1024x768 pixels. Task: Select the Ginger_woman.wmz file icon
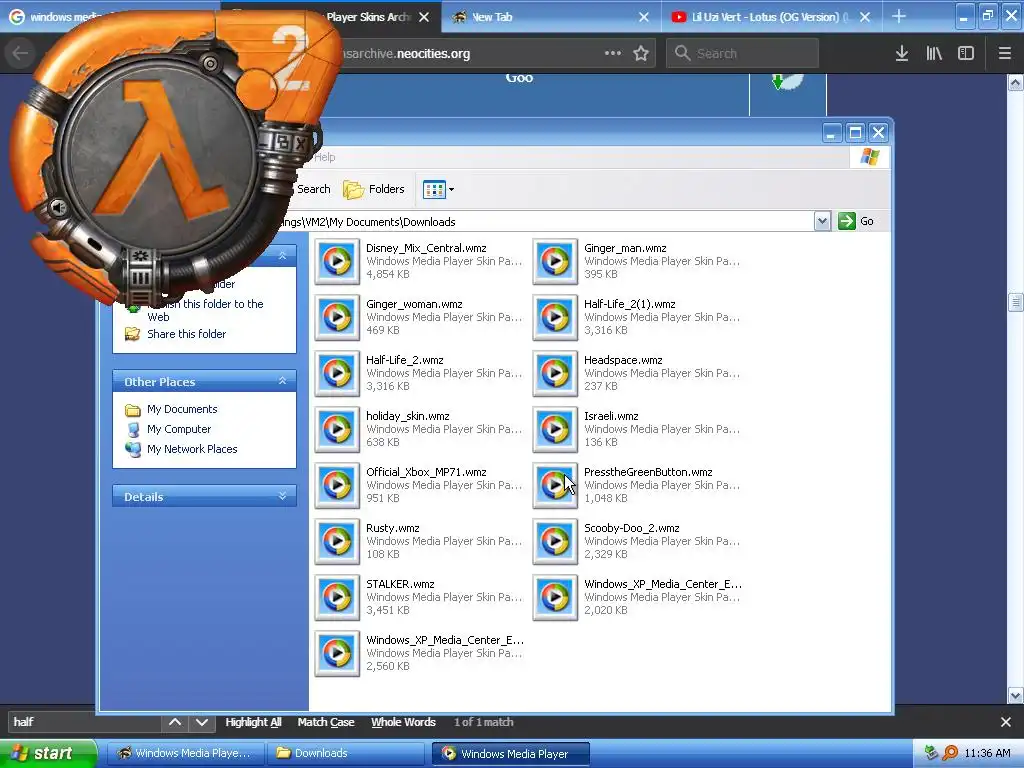pos(337,317)
